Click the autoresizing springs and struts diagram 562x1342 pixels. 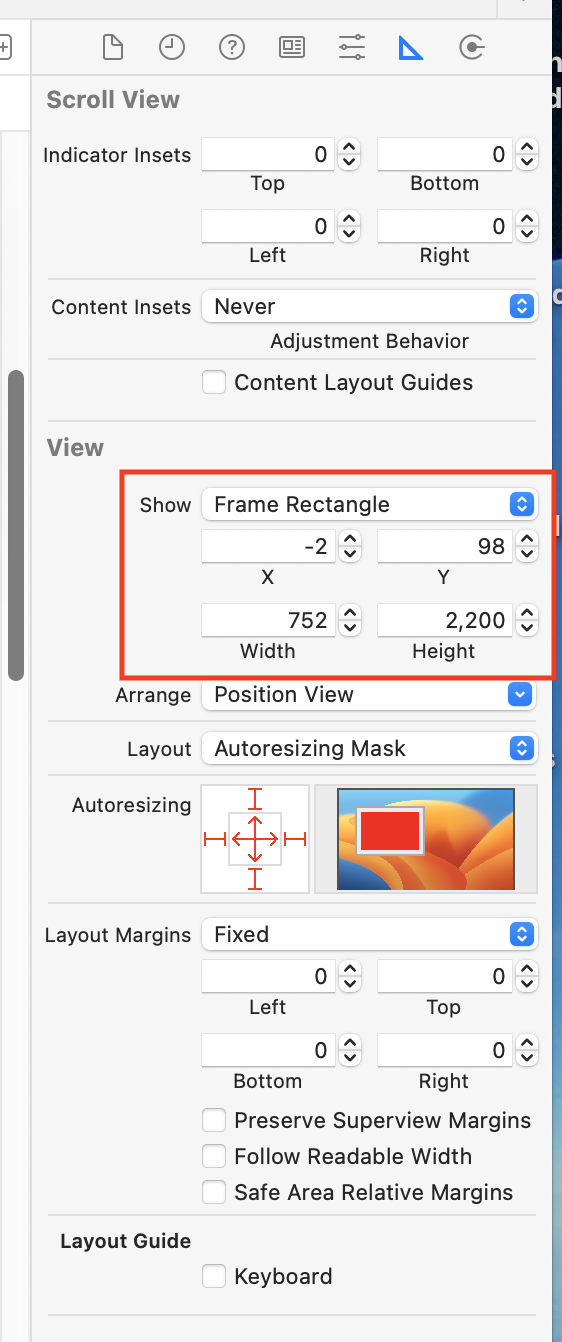255,839
